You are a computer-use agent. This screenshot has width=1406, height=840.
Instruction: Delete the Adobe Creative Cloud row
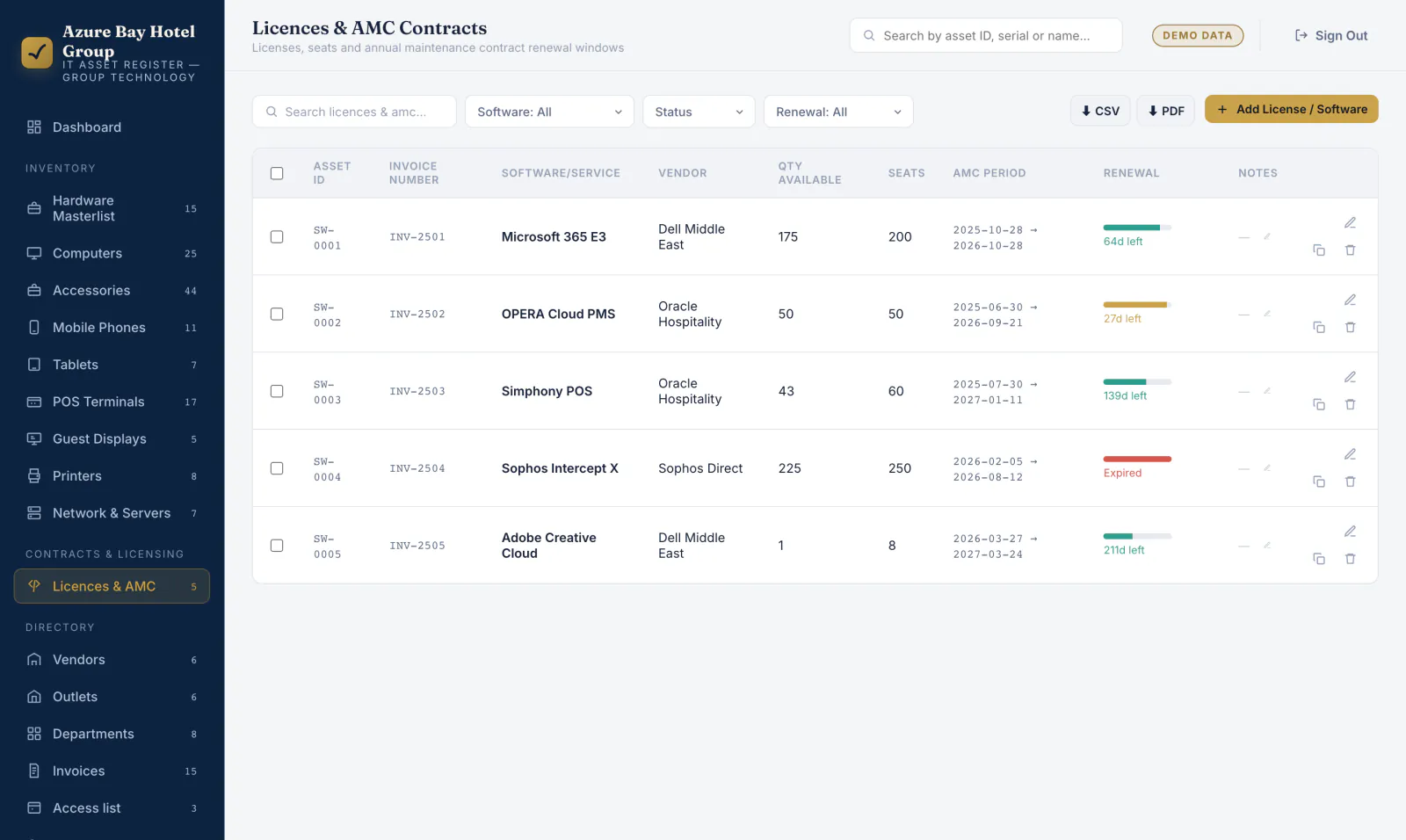[1350, 560]
